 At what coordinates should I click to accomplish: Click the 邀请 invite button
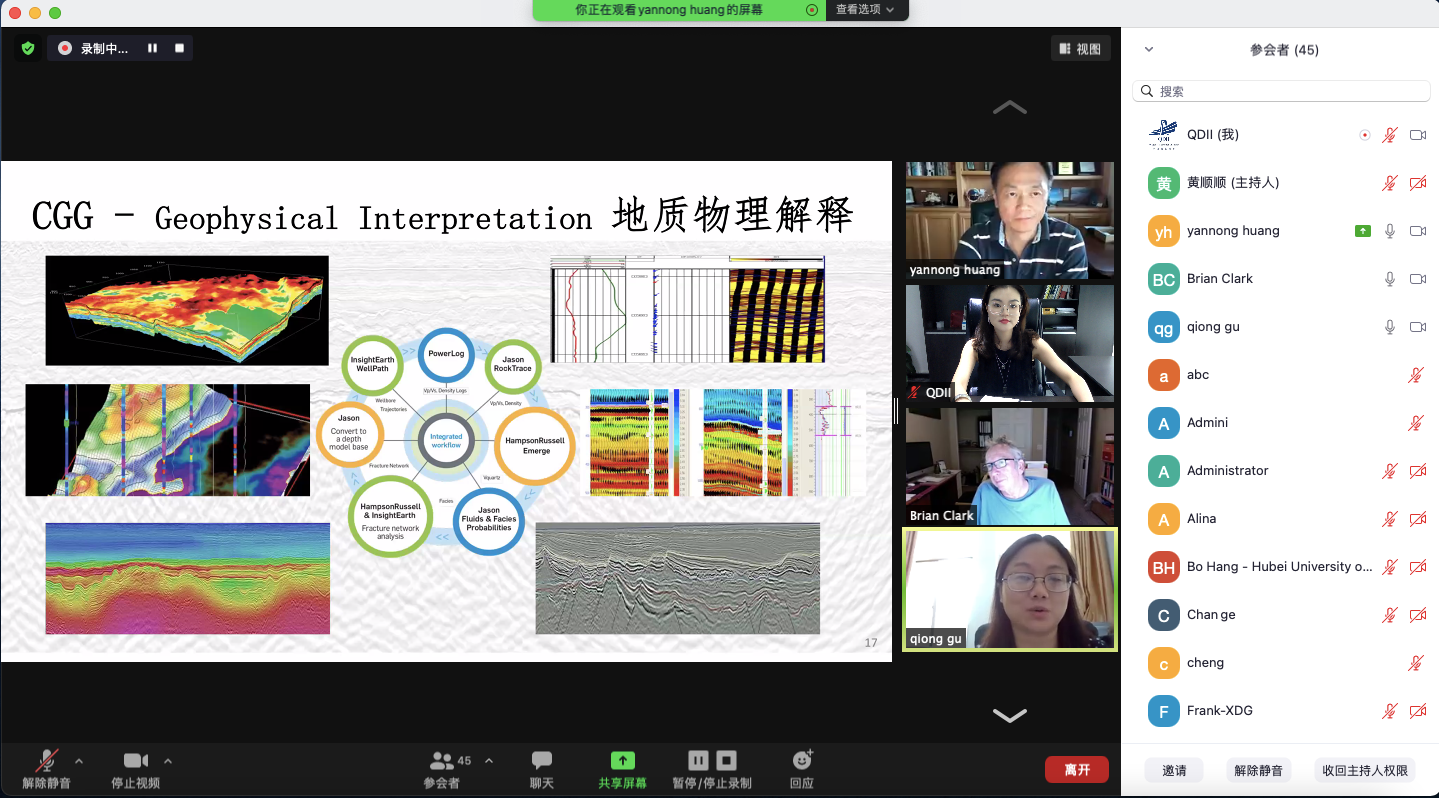click(x=1174, y=770)
